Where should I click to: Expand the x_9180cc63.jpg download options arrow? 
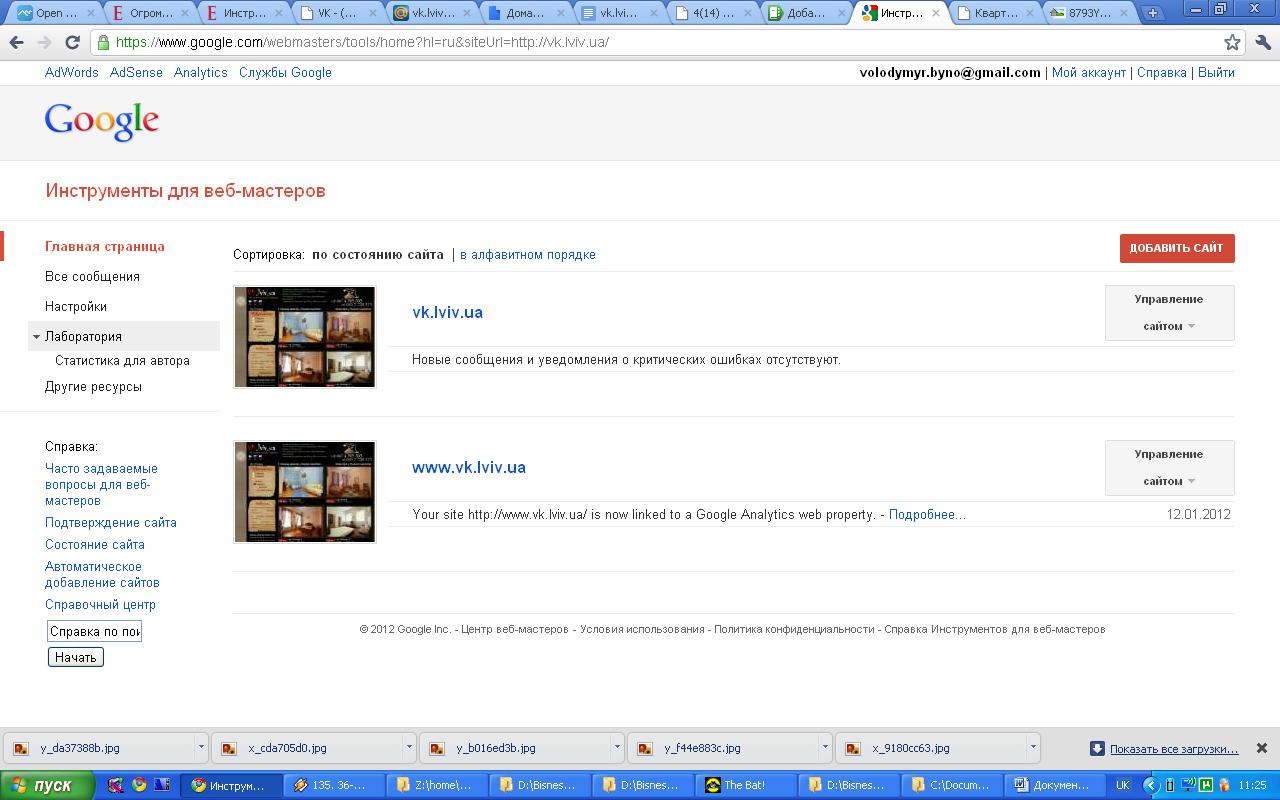(x=1033, y=748)
